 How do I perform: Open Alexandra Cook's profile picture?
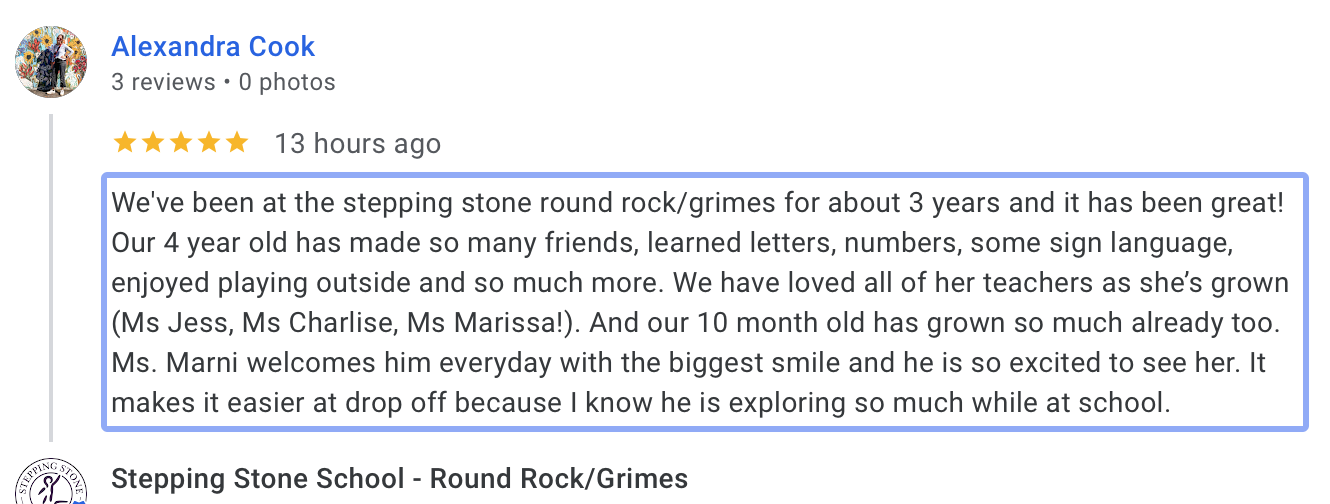(x=50, y=62)
